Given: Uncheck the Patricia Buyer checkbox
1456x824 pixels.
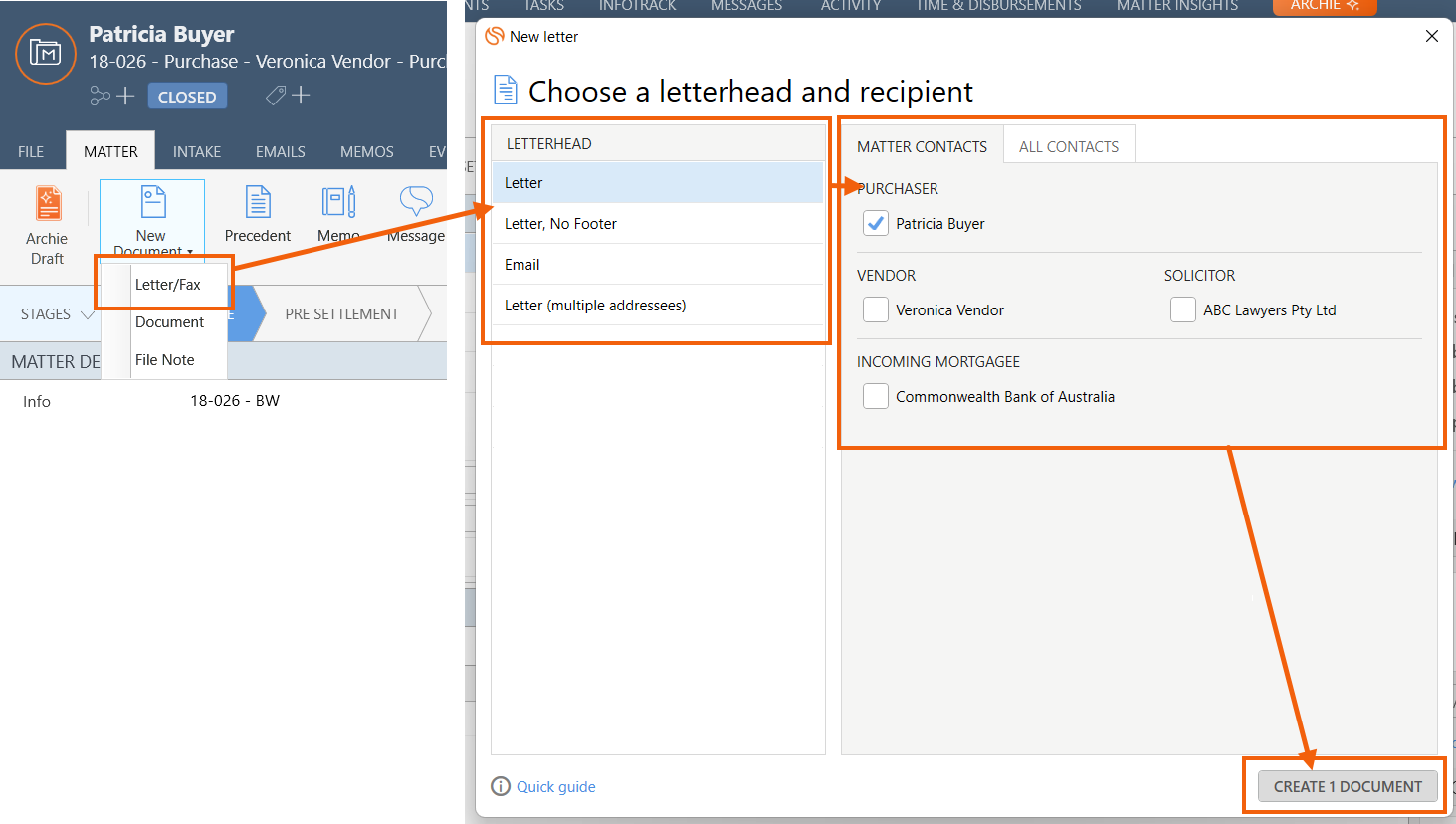Looking at the screenshot, I should coord(876,224).
